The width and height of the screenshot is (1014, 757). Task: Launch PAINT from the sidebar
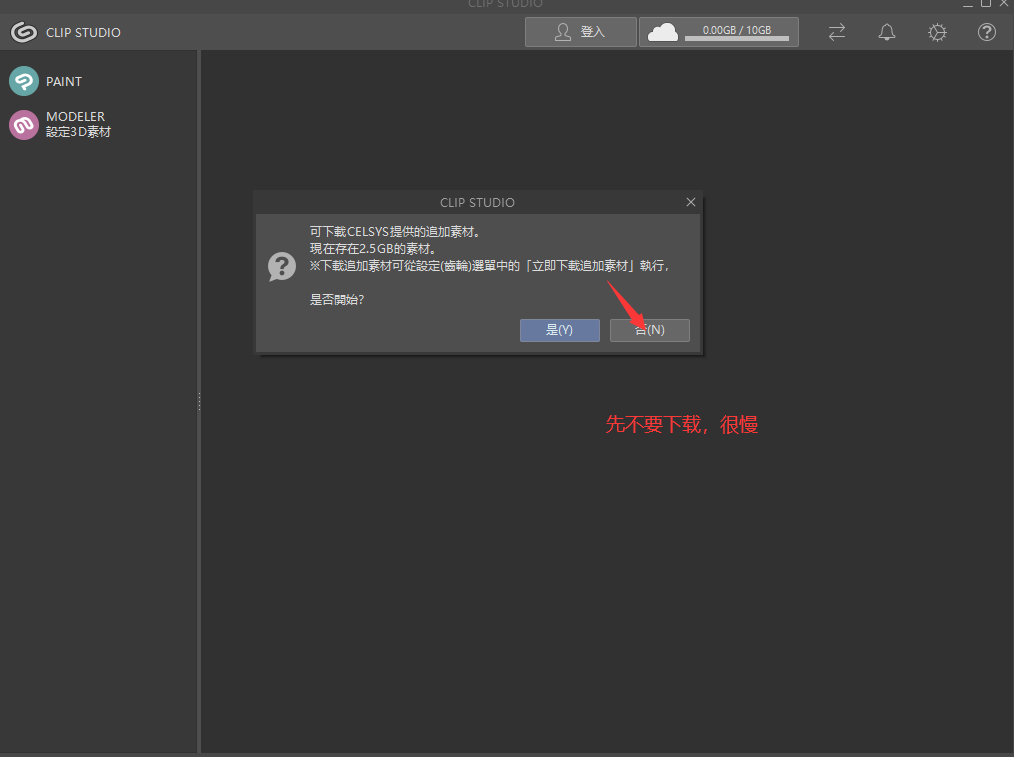click(x=46, y=81)
